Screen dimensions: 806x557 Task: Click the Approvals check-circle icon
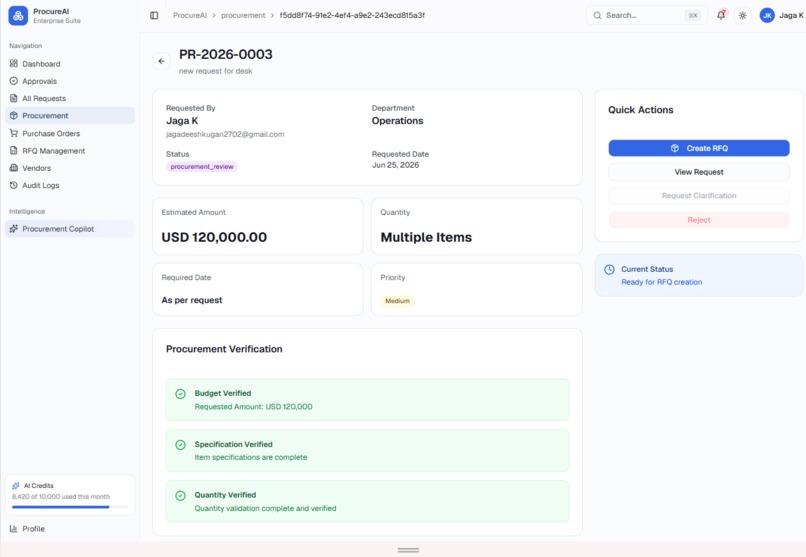[14, 81]
